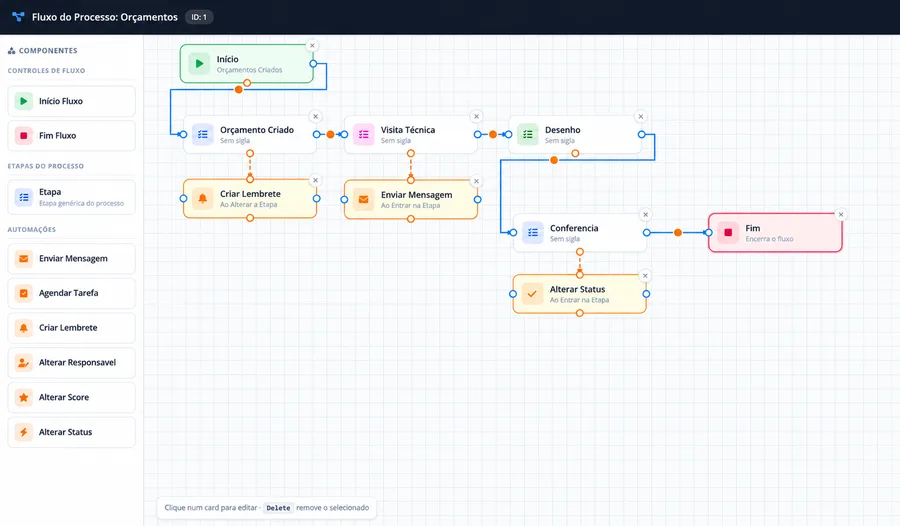Screen dimensions: 900x526
Task: Select the Fim Fluxo component card
Action: (x=72, y=136)
